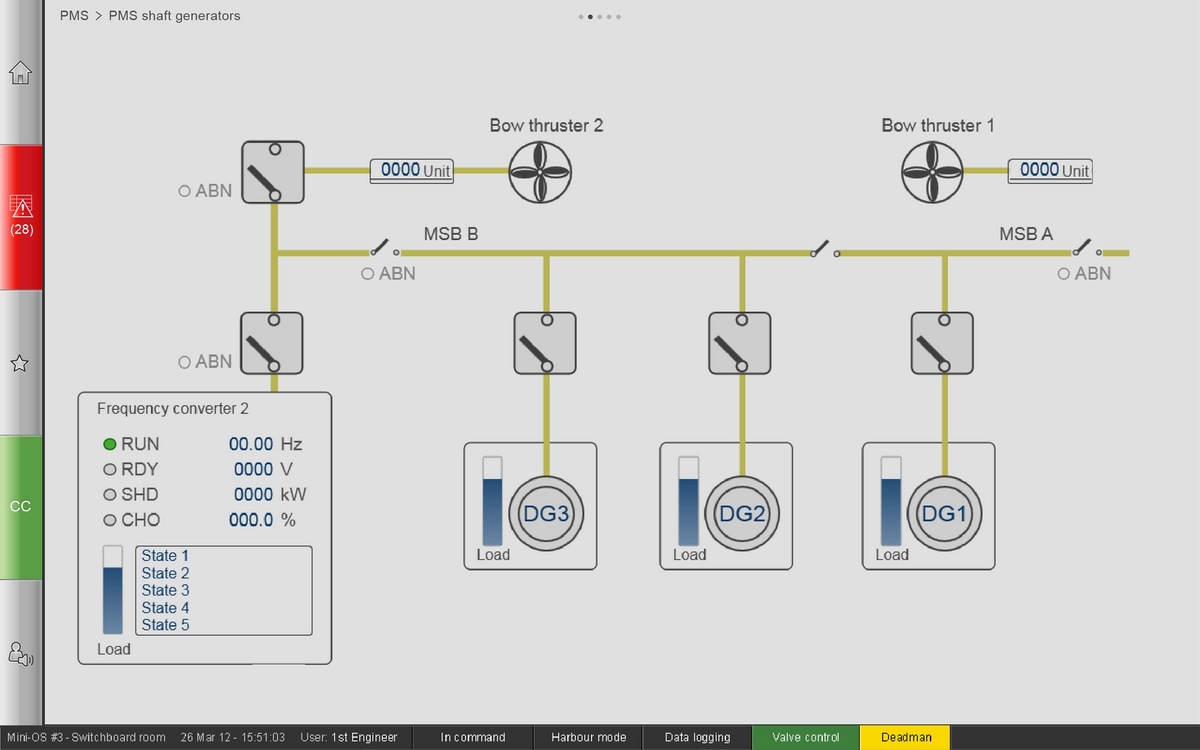Toggle the MSB B bus switch left of label
Viewport: 1200px width, 750px height.
point(383,248)
